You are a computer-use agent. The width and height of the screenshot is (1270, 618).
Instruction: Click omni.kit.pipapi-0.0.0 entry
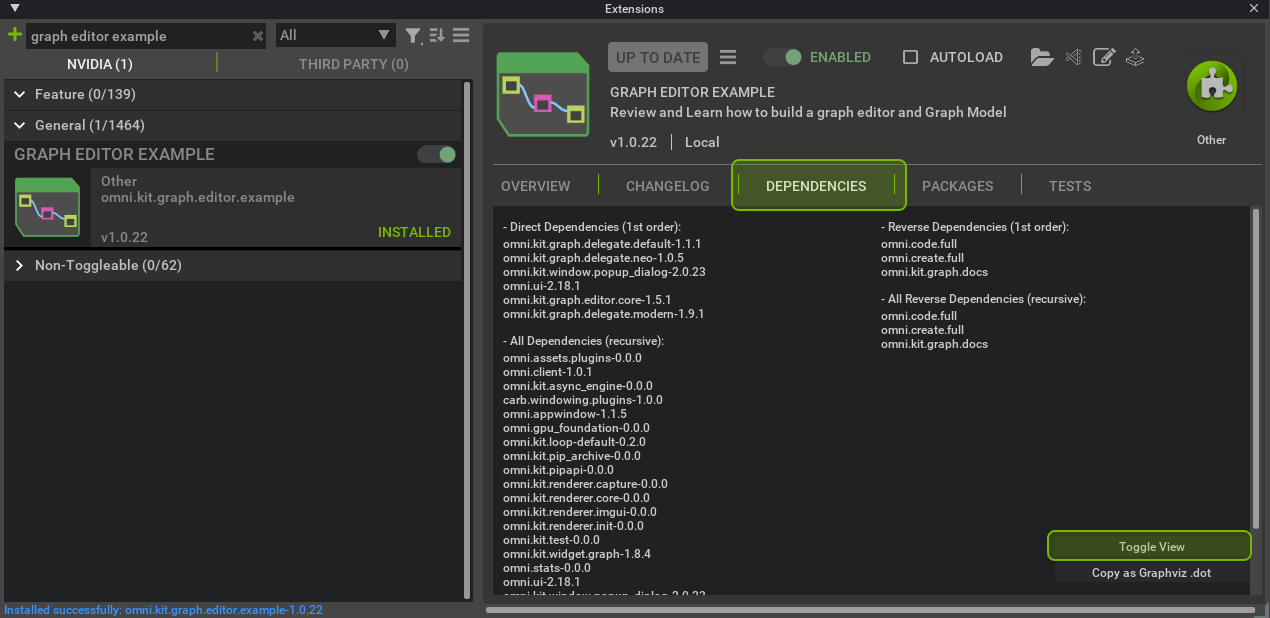point(558,470)
